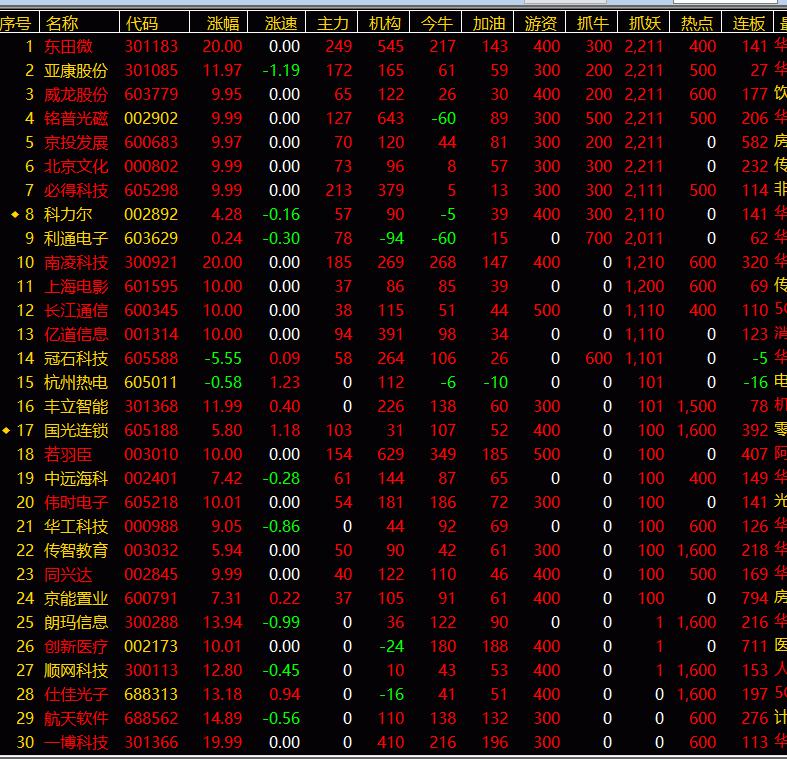Image resolution: width=787 pixels, height=759 pixels.
Task: Sort by the 涨速 column header
Action: click(281, 23)
